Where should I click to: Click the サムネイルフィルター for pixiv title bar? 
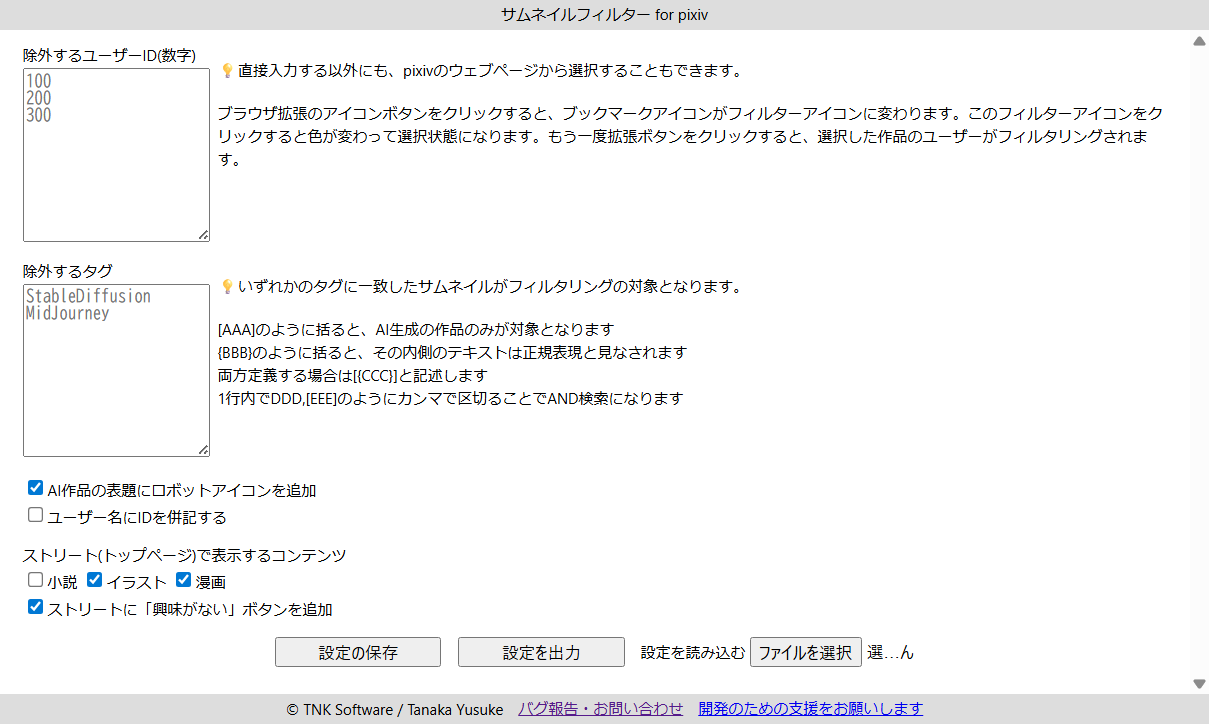point(604,15)
